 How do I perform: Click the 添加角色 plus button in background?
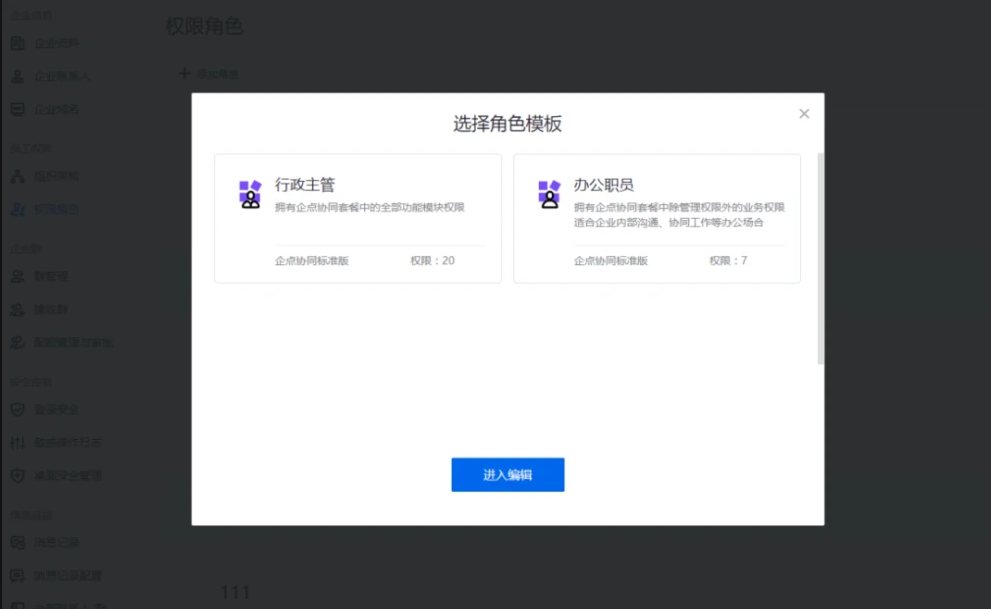coord(209,74)
